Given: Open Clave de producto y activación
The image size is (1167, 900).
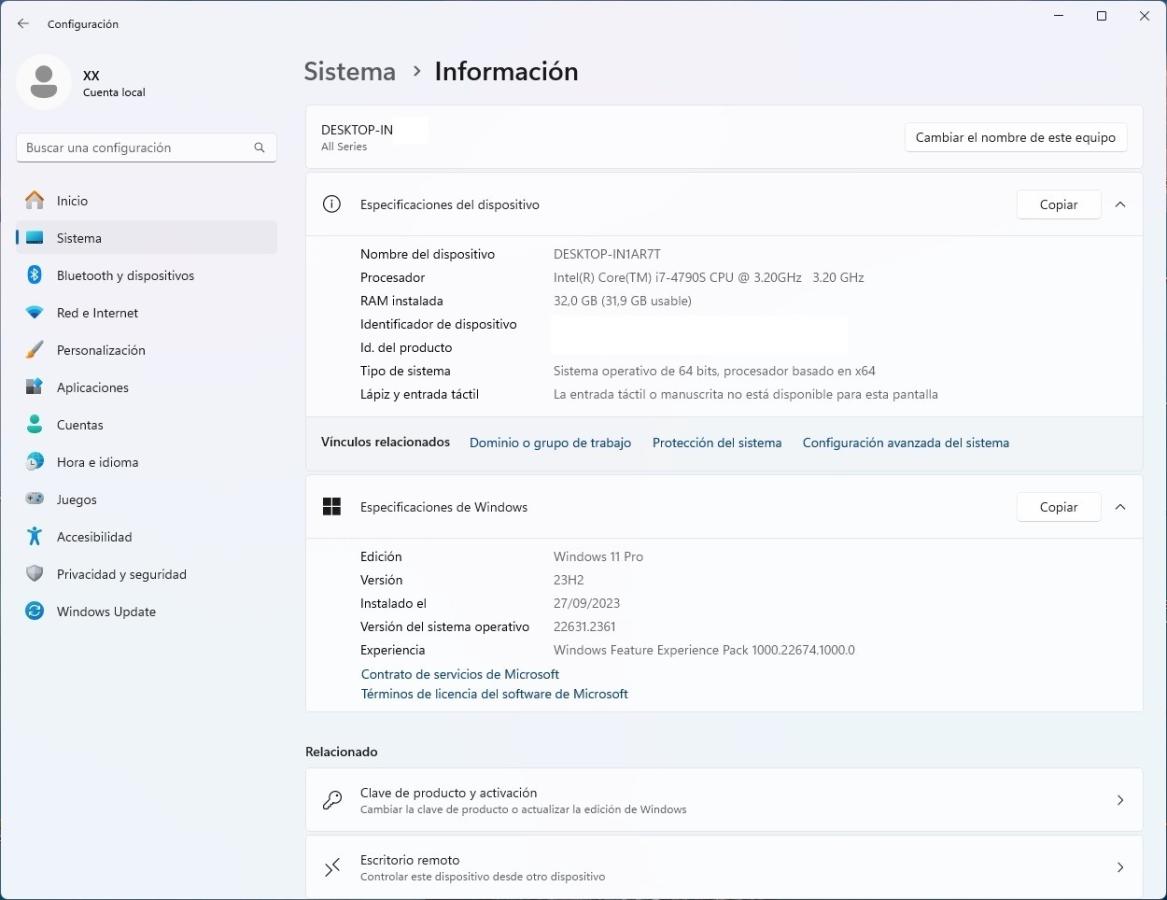Looking at the screenshot, I should pos(723,800).
